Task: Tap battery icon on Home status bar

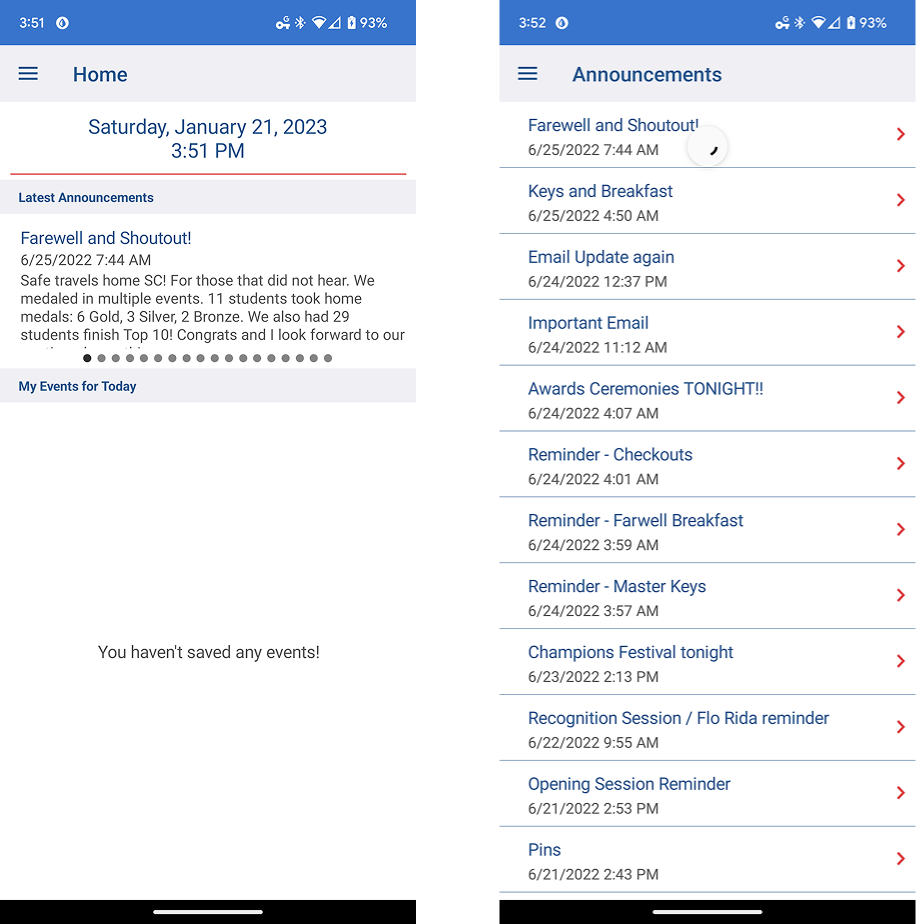Action: [x=351, y=23]
